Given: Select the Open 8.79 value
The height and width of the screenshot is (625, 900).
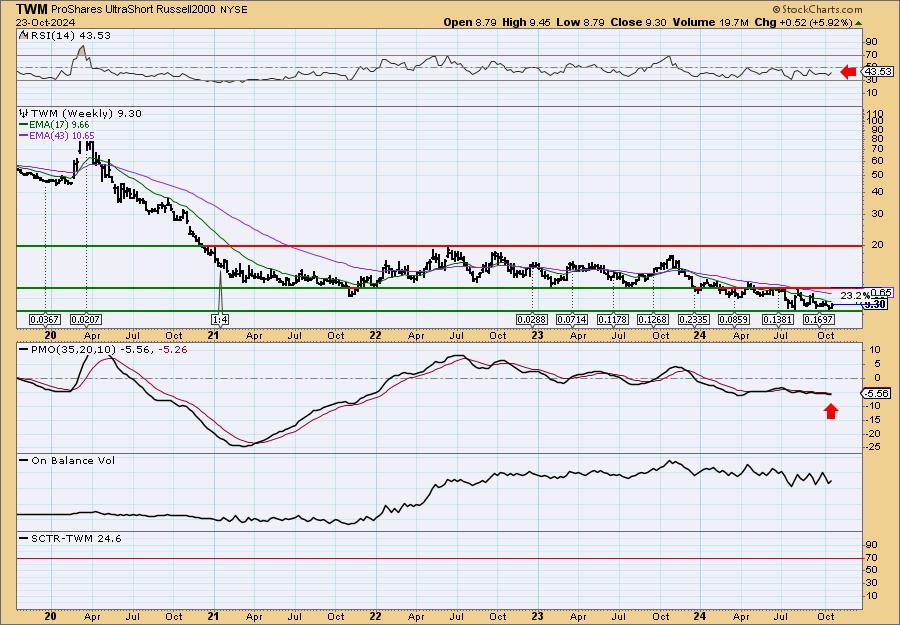Looking at the screenshot, I should (x=470, y=22).
